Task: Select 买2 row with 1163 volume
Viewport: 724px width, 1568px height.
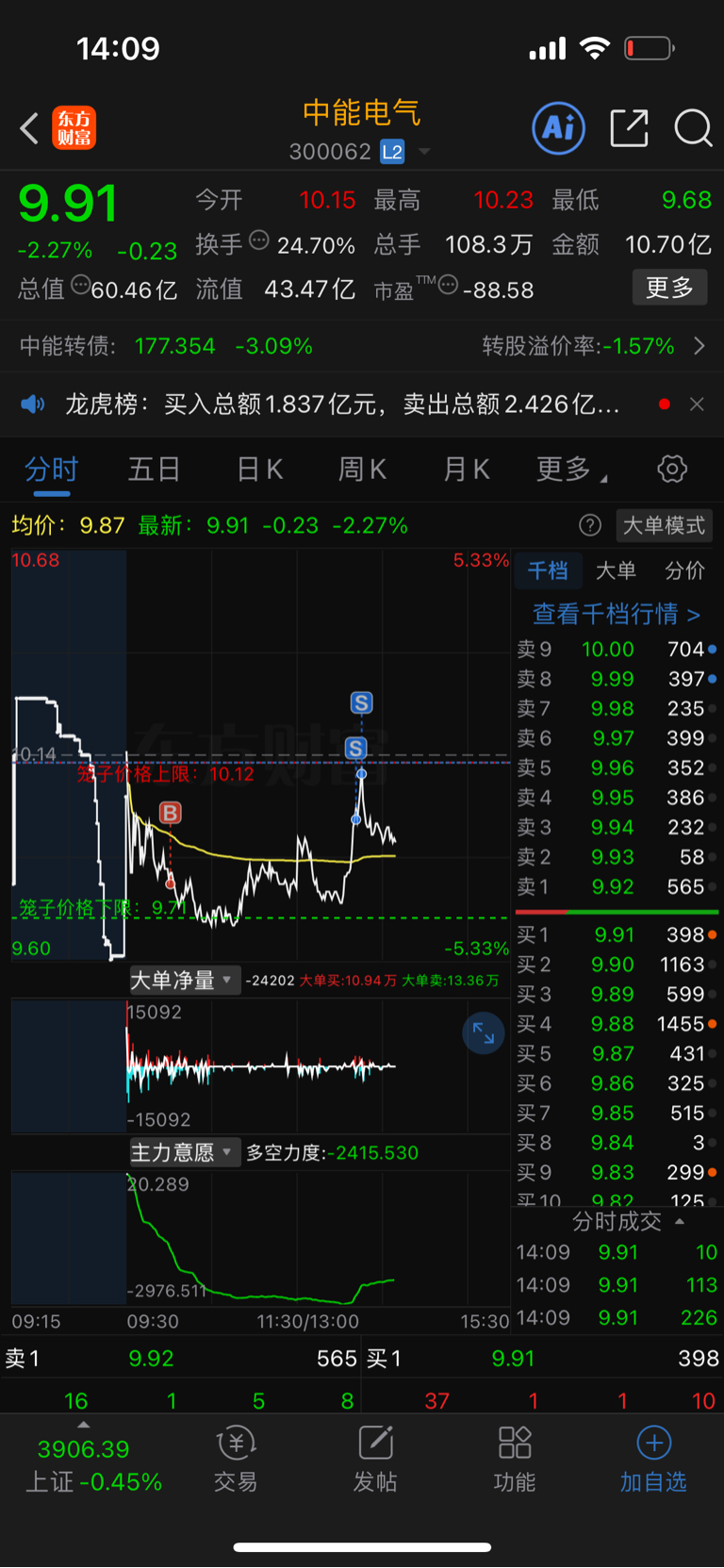Action: coord(617,965)
